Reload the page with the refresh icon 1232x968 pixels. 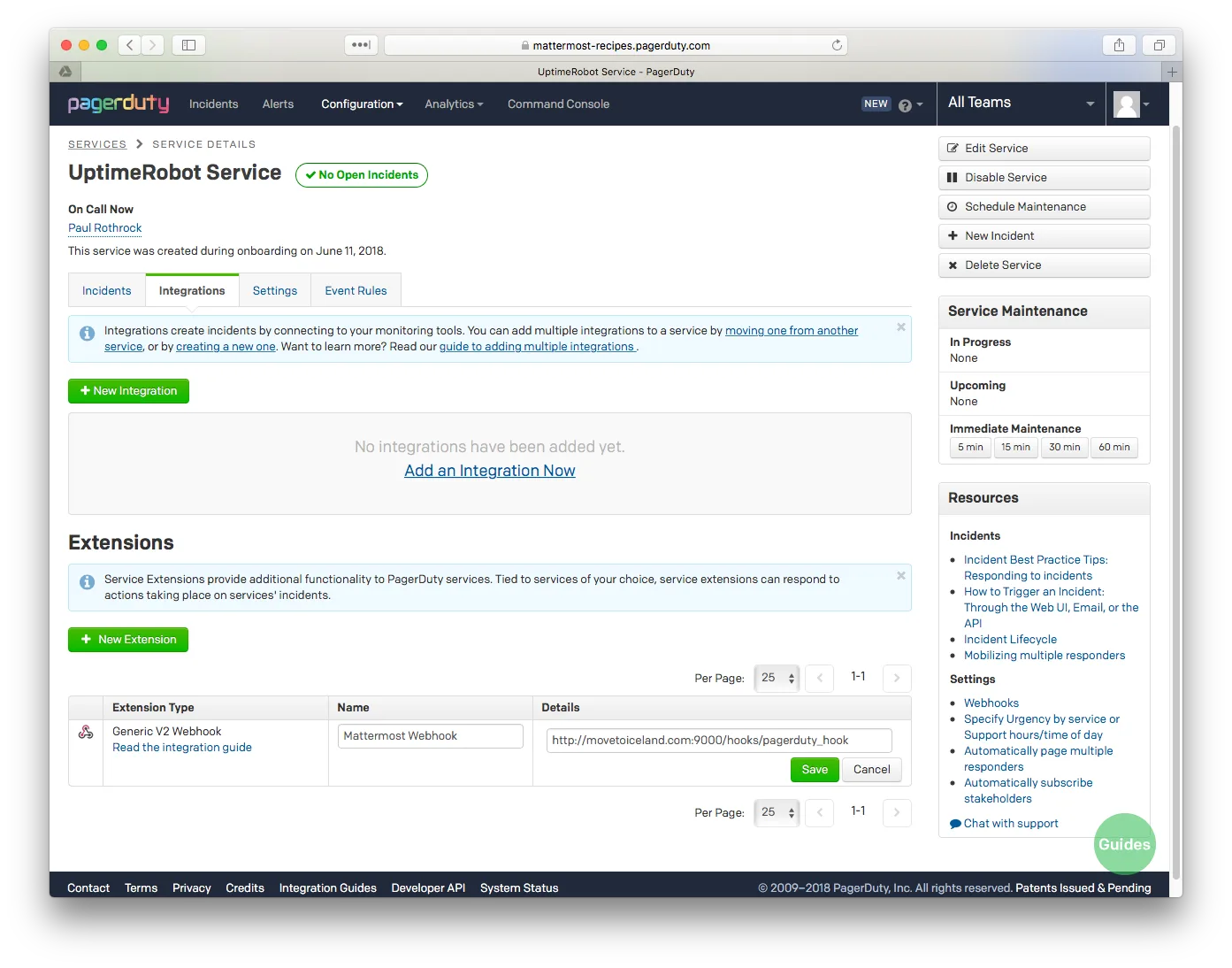(x=837, y=45)
